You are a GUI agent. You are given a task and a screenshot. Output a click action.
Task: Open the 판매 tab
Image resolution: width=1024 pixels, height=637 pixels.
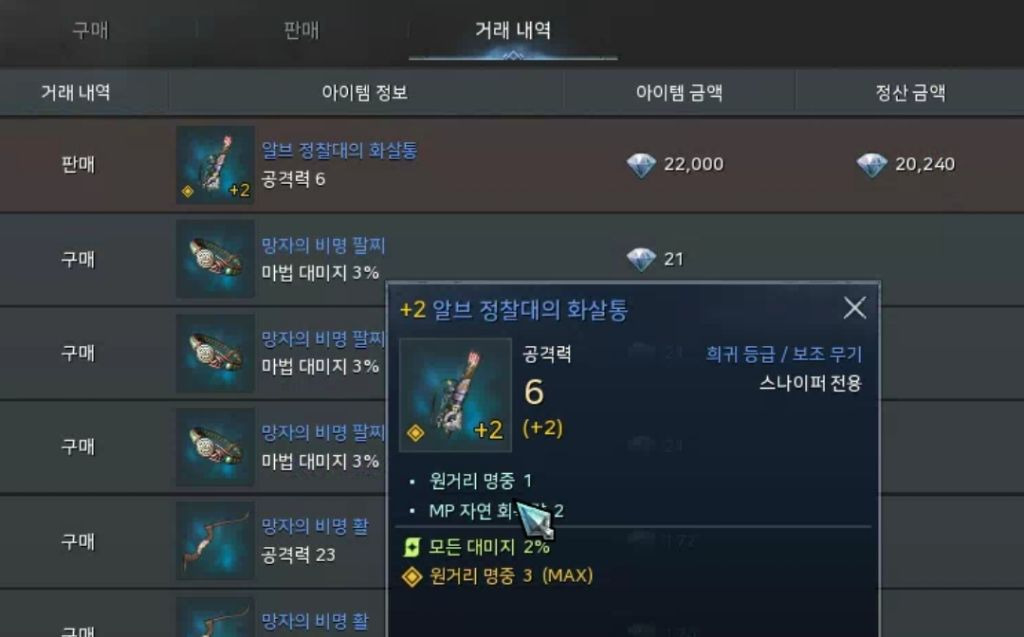click(301, 30)
